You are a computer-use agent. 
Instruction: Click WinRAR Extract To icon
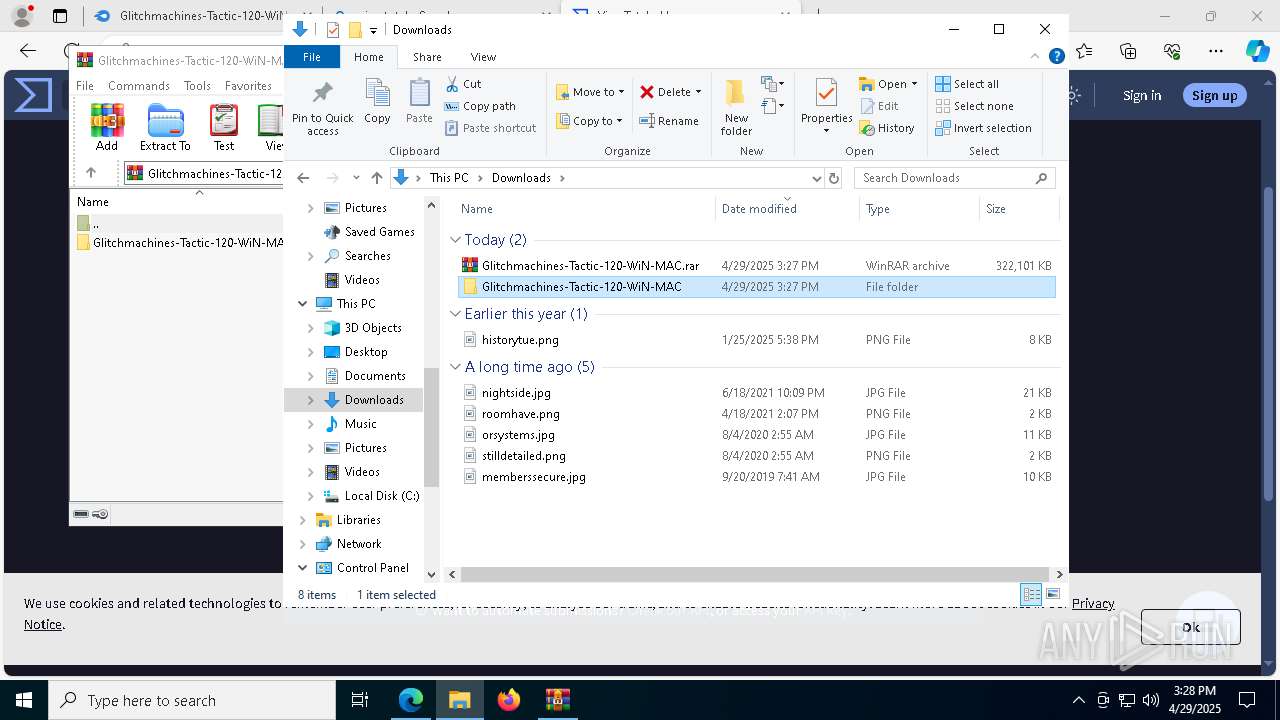(x=165, y=127)
